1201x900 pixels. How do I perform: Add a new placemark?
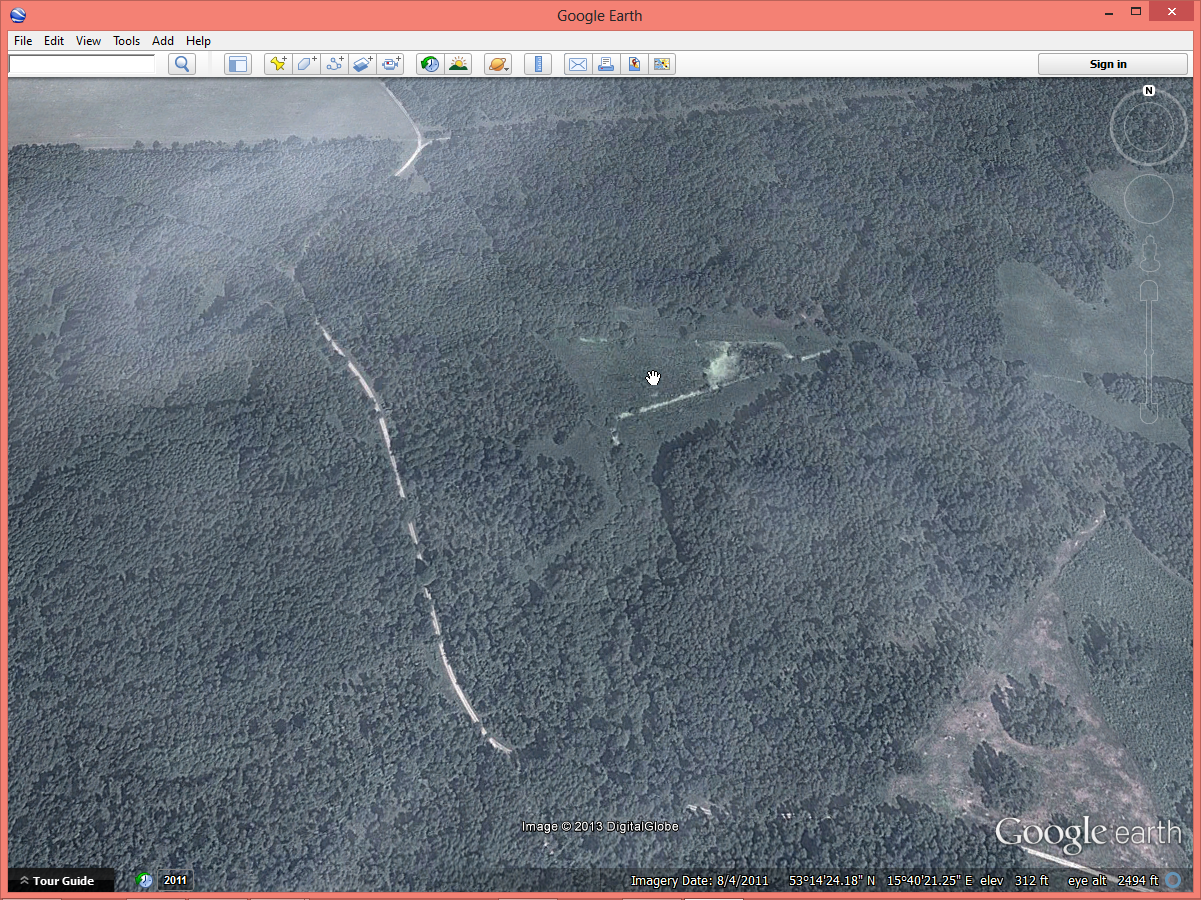278,64
